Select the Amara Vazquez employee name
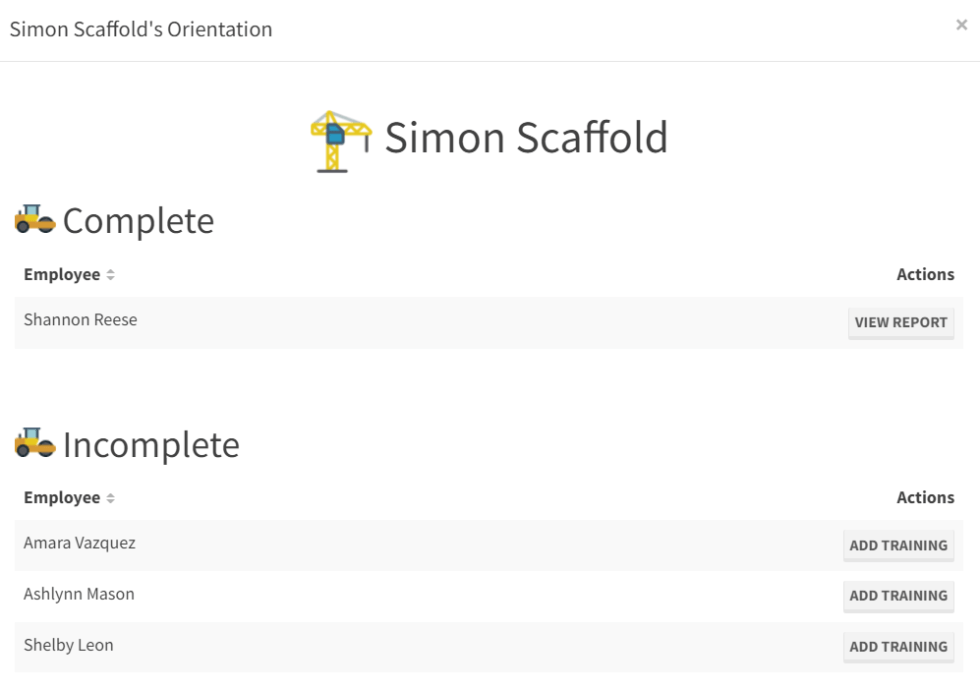980x688 pixels. coord(80,543)
